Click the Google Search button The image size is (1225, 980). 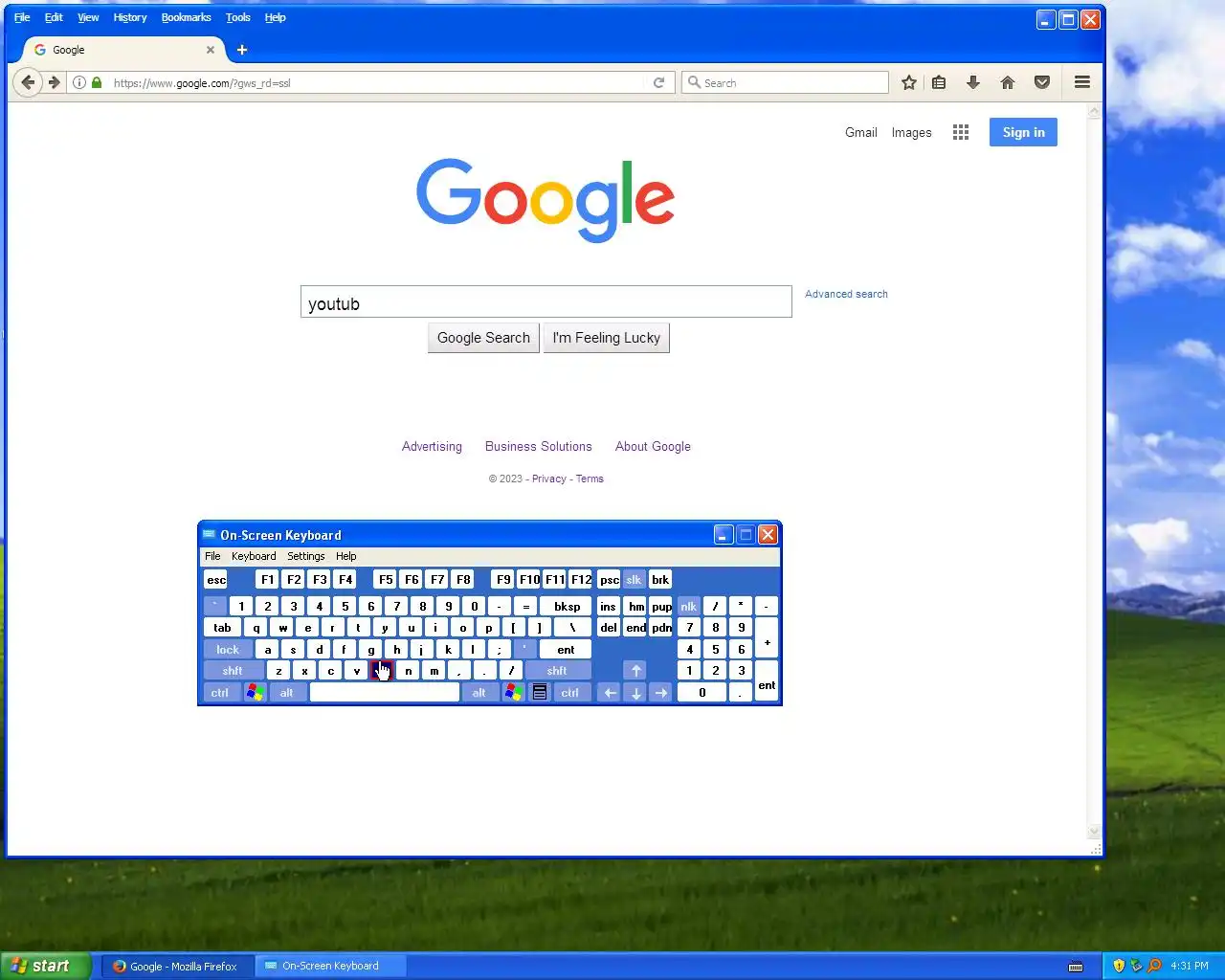click(x=483, y=338)
